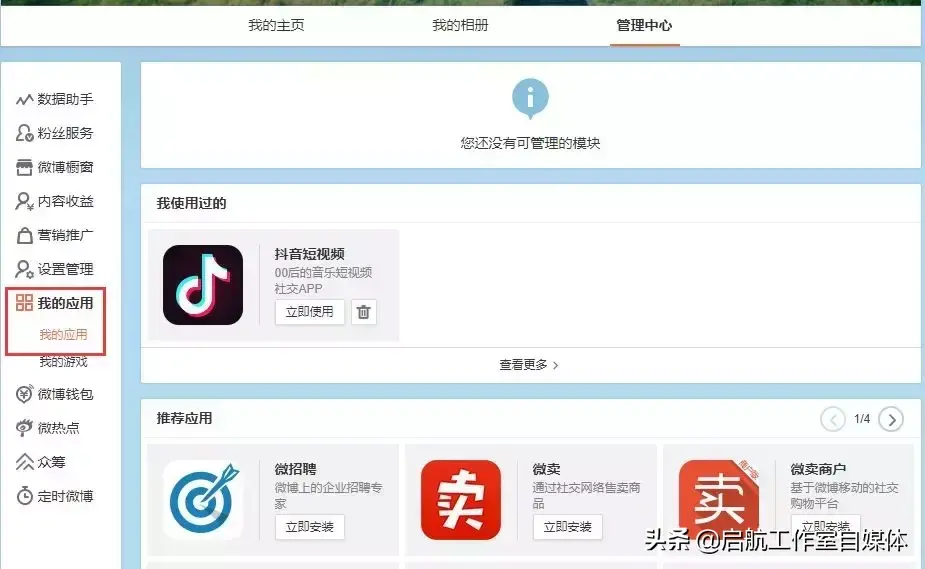925x569 pixels.
Task: Click the 微博橱窗 storefront icon
Action: 24,167
